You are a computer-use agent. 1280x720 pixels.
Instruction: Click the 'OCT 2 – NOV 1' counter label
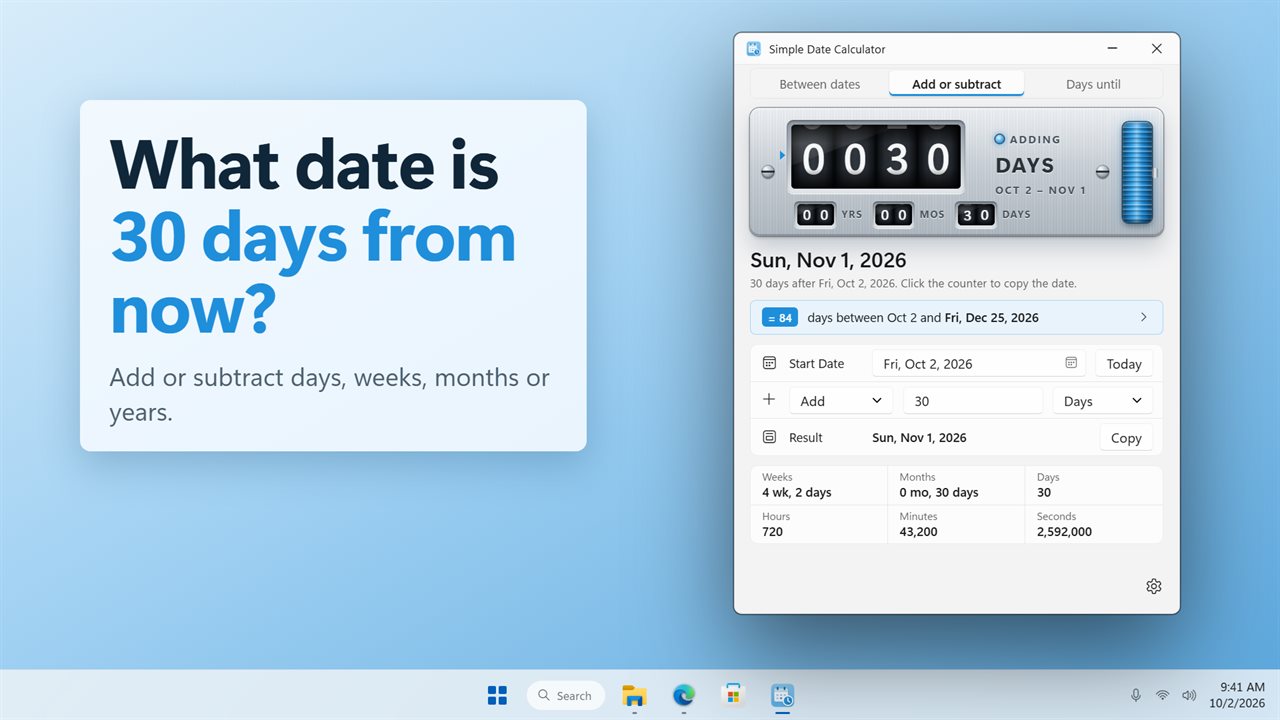tap(1040, 190)
